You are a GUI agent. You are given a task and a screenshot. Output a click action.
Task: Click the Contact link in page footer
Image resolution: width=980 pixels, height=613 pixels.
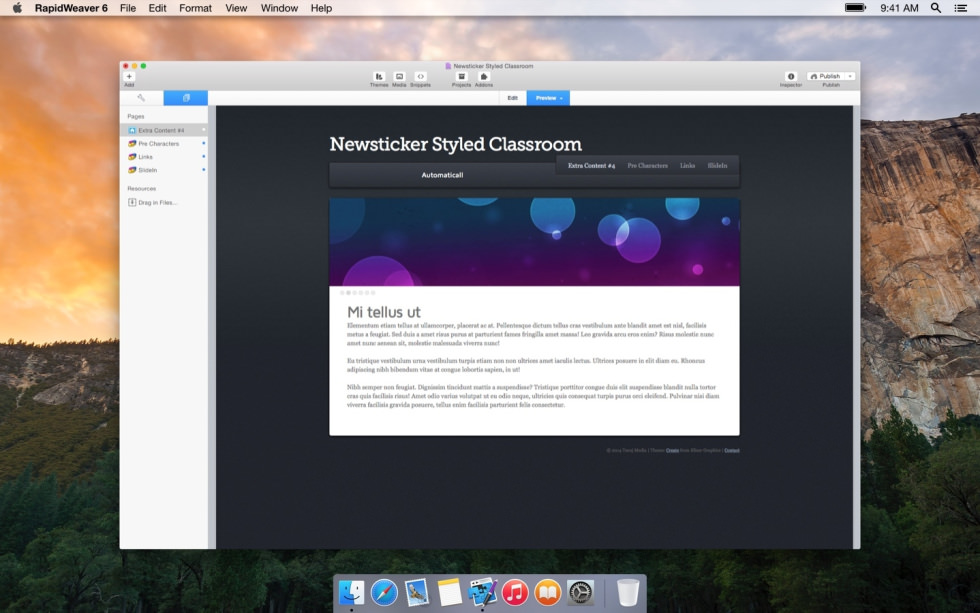[x=732, y=451]
